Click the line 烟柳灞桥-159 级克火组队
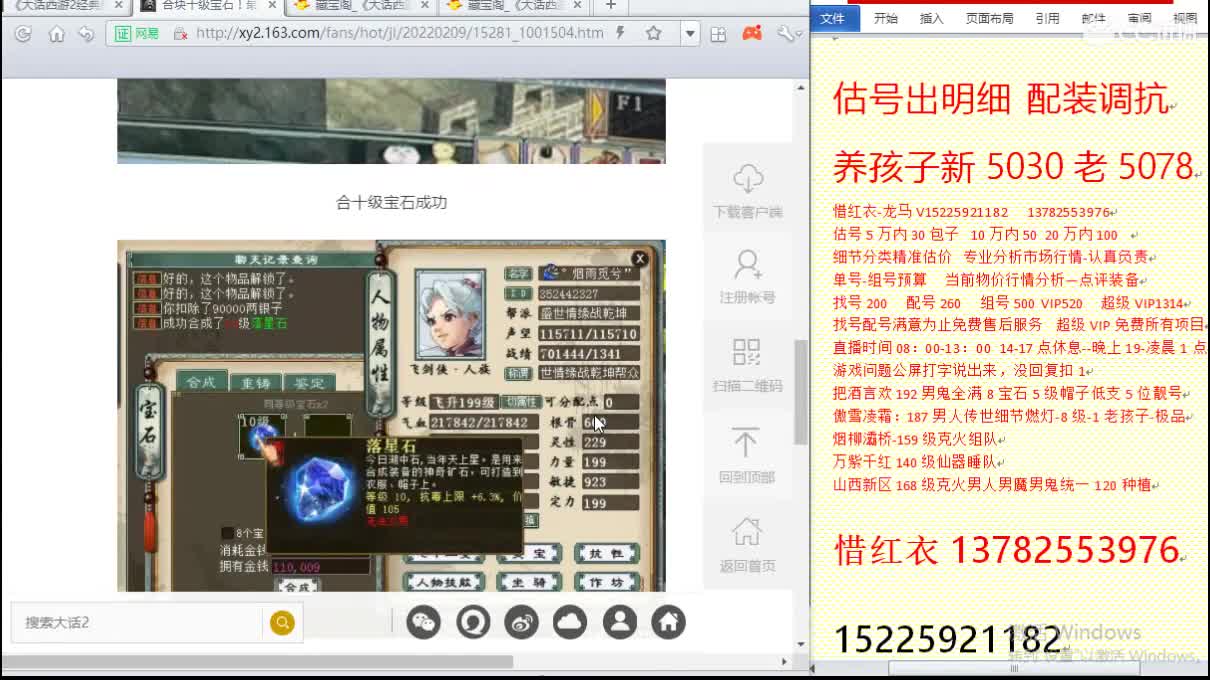Screen dimensions: 1210x680 915,439
